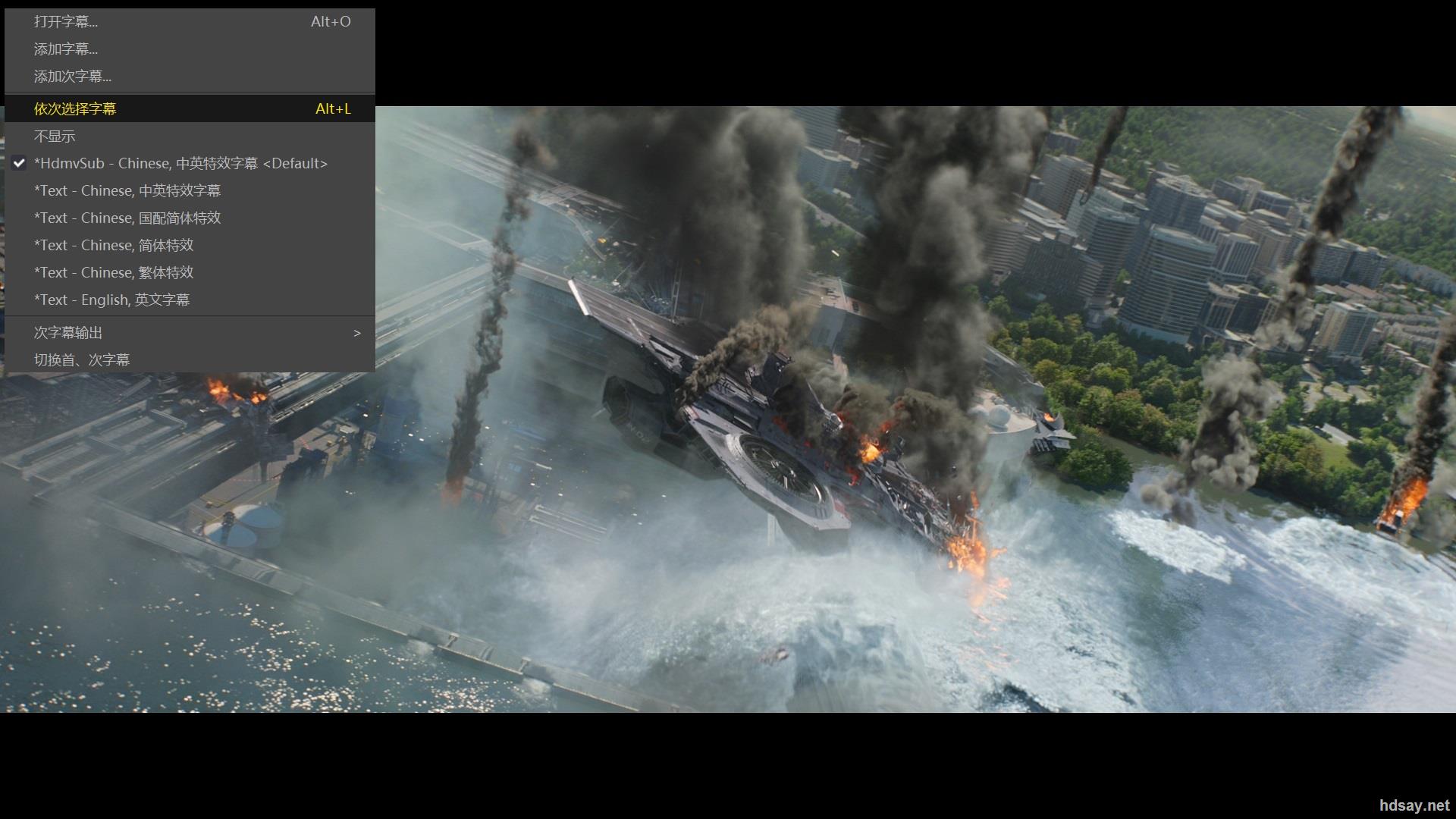
Task: Select the HdmvSub Chinese Default track
Action: tap(180, 164)
